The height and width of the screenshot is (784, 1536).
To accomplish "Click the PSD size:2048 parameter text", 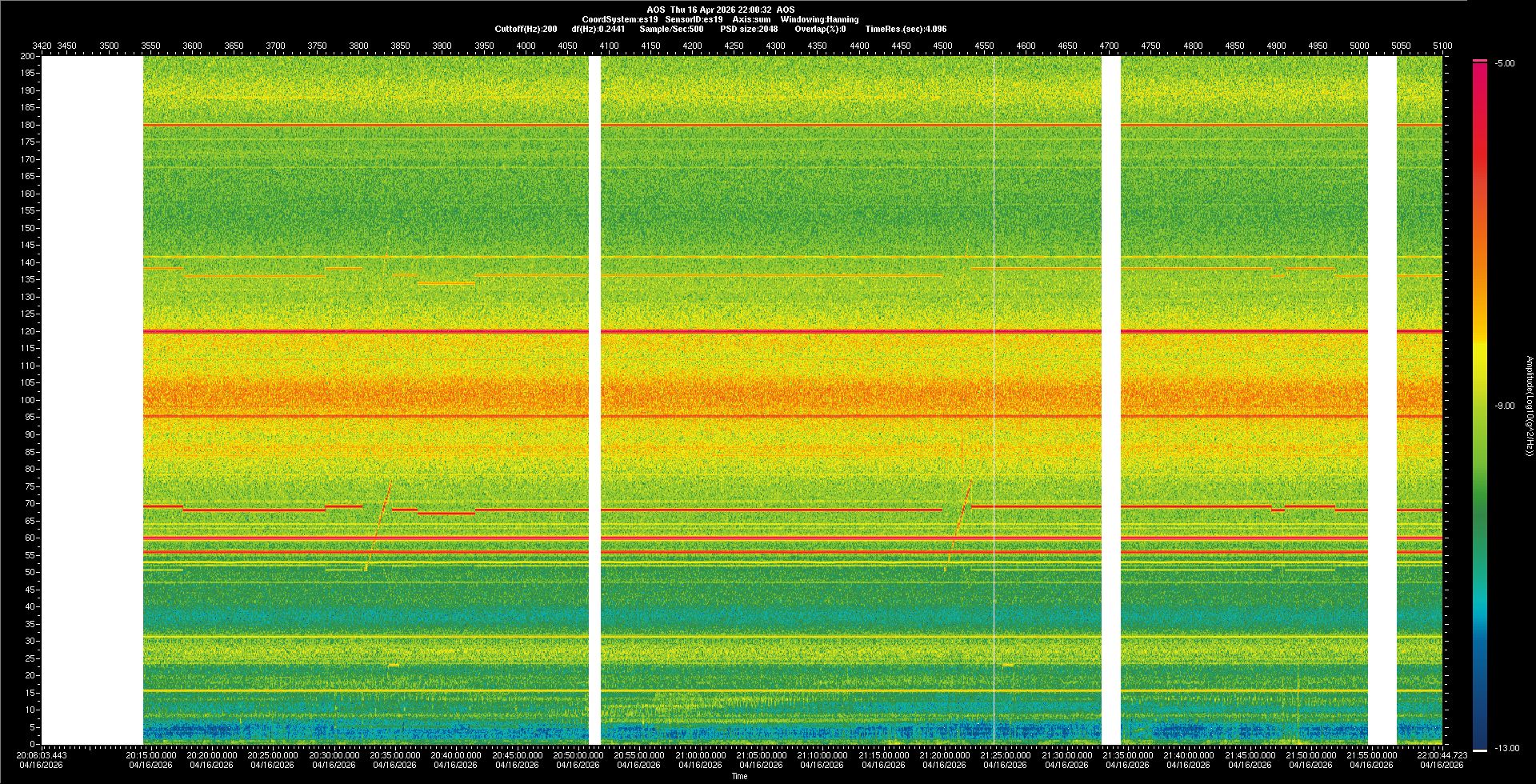I will point(749,30).
